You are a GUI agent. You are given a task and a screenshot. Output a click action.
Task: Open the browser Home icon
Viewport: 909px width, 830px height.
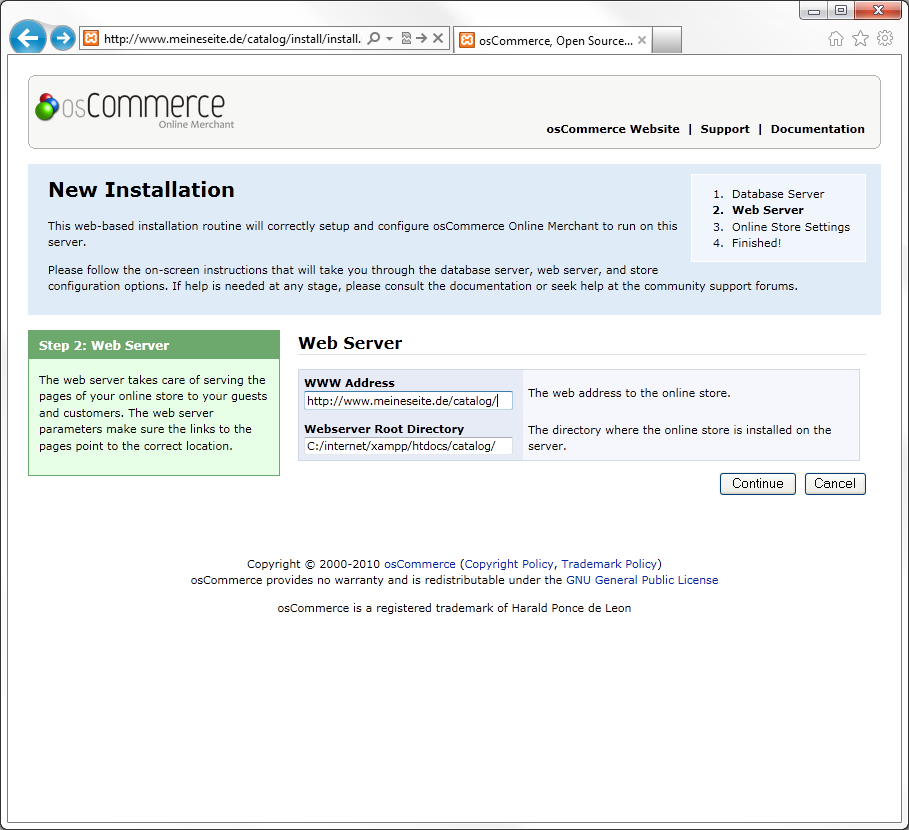pos(835,39)
